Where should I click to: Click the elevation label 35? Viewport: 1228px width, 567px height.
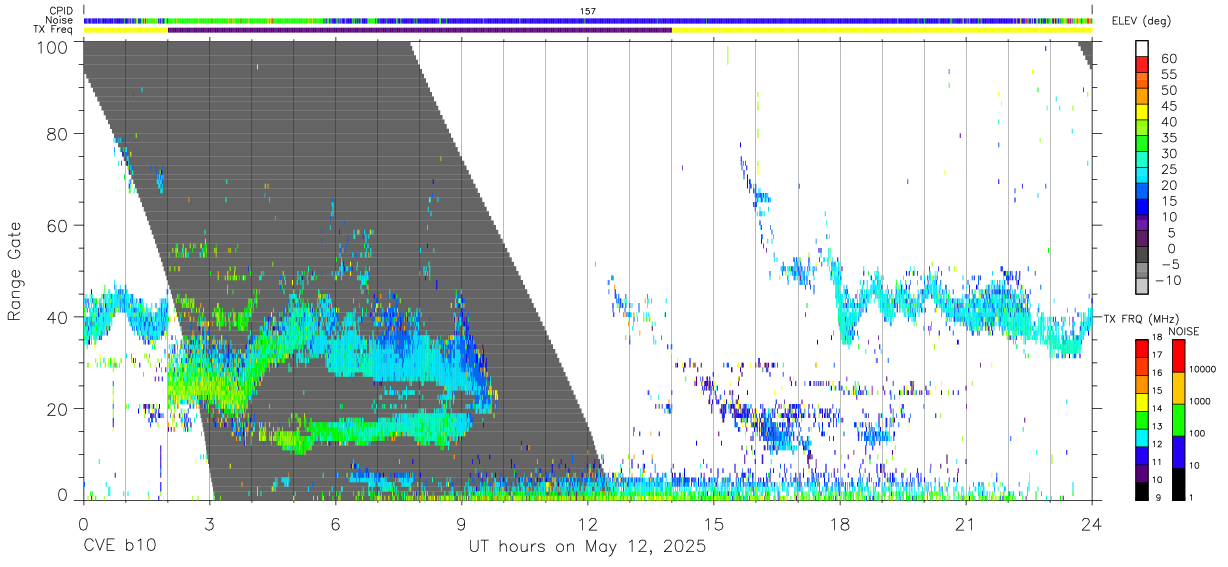pyautogui.click(x=1168, y=138)
